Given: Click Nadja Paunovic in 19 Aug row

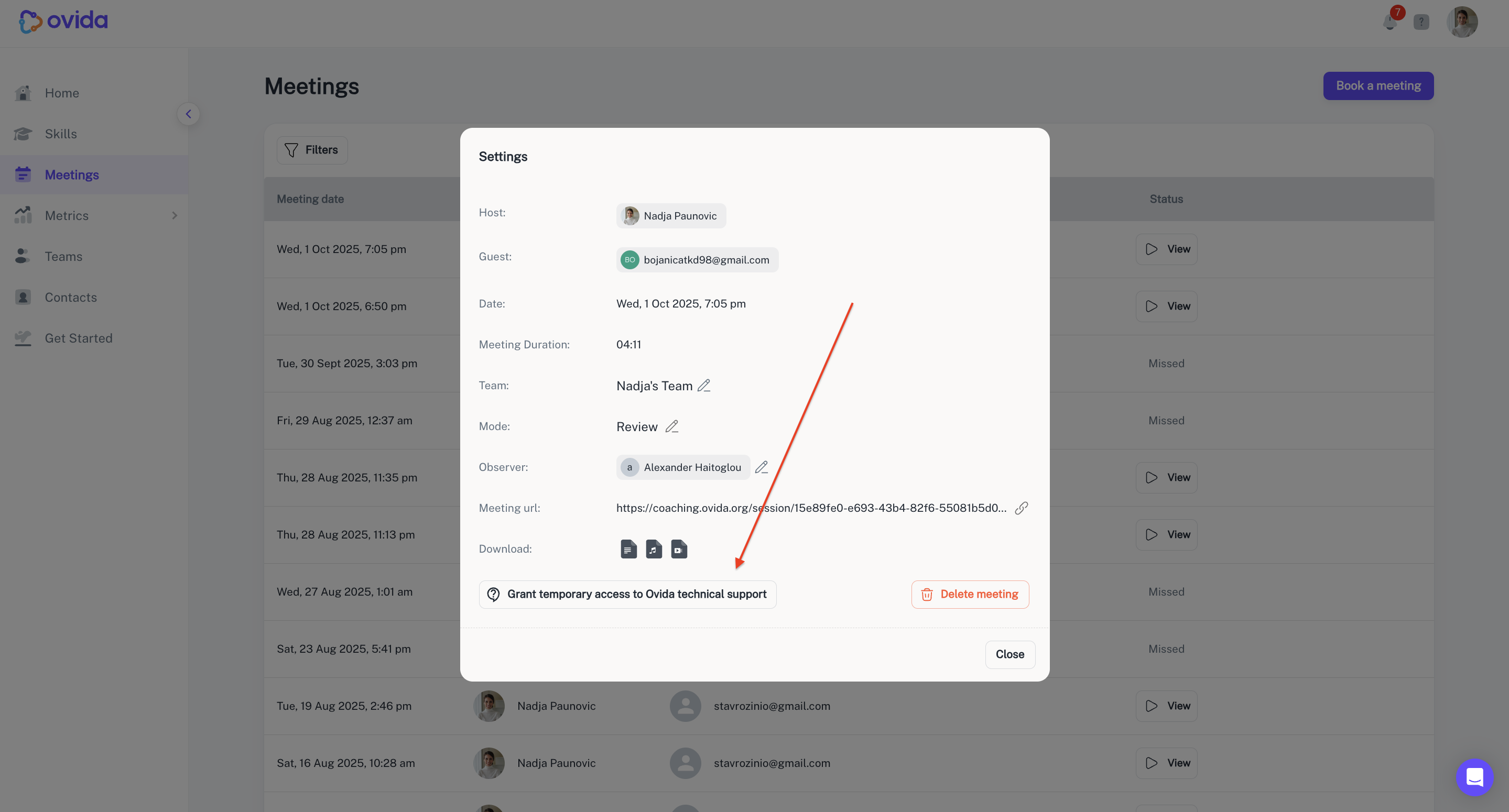Looking at the screenshot, I should click(x=556, y=706).
